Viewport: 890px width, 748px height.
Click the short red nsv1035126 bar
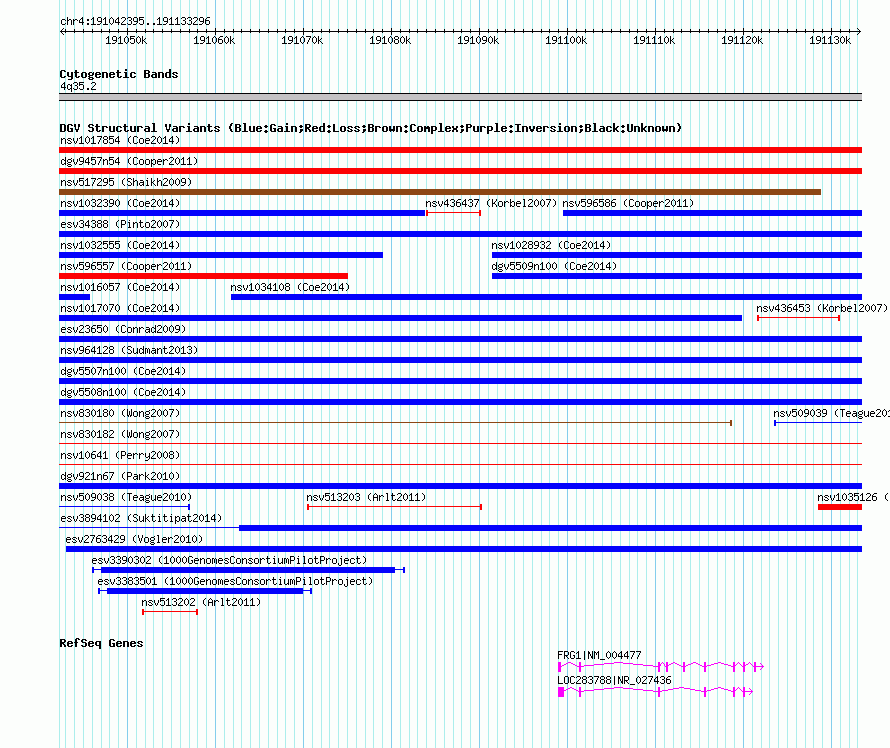pyautogui.click(x=840, y=507)
